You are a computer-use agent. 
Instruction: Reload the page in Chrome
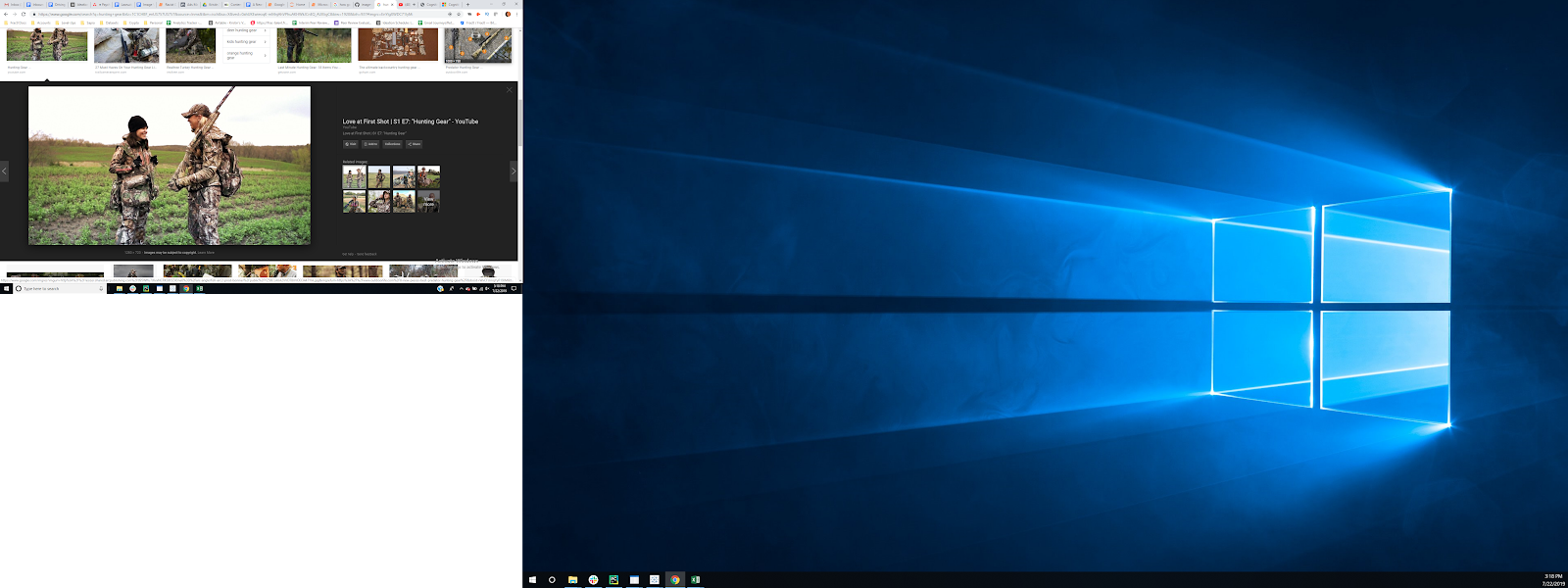tap(24, 14)
